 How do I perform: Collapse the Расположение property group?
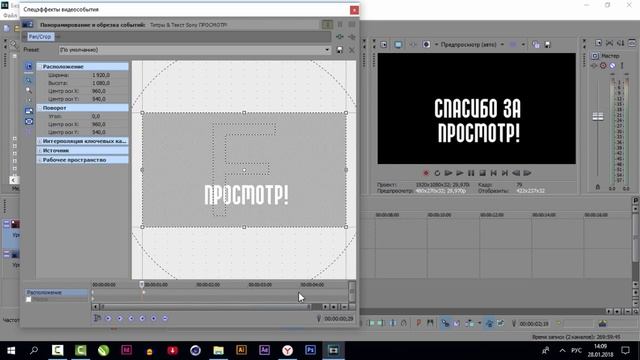(40, 67)
